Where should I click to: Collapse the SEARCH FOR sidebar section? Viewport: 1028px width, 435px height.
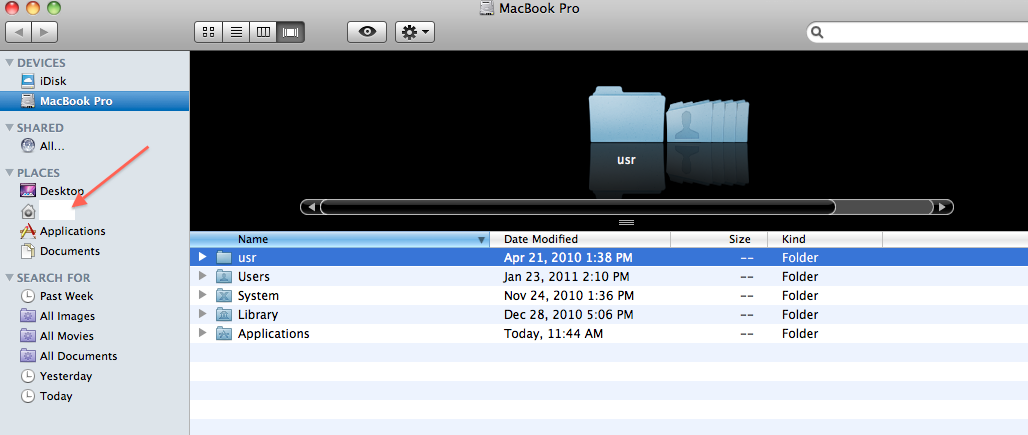[9, 278]
